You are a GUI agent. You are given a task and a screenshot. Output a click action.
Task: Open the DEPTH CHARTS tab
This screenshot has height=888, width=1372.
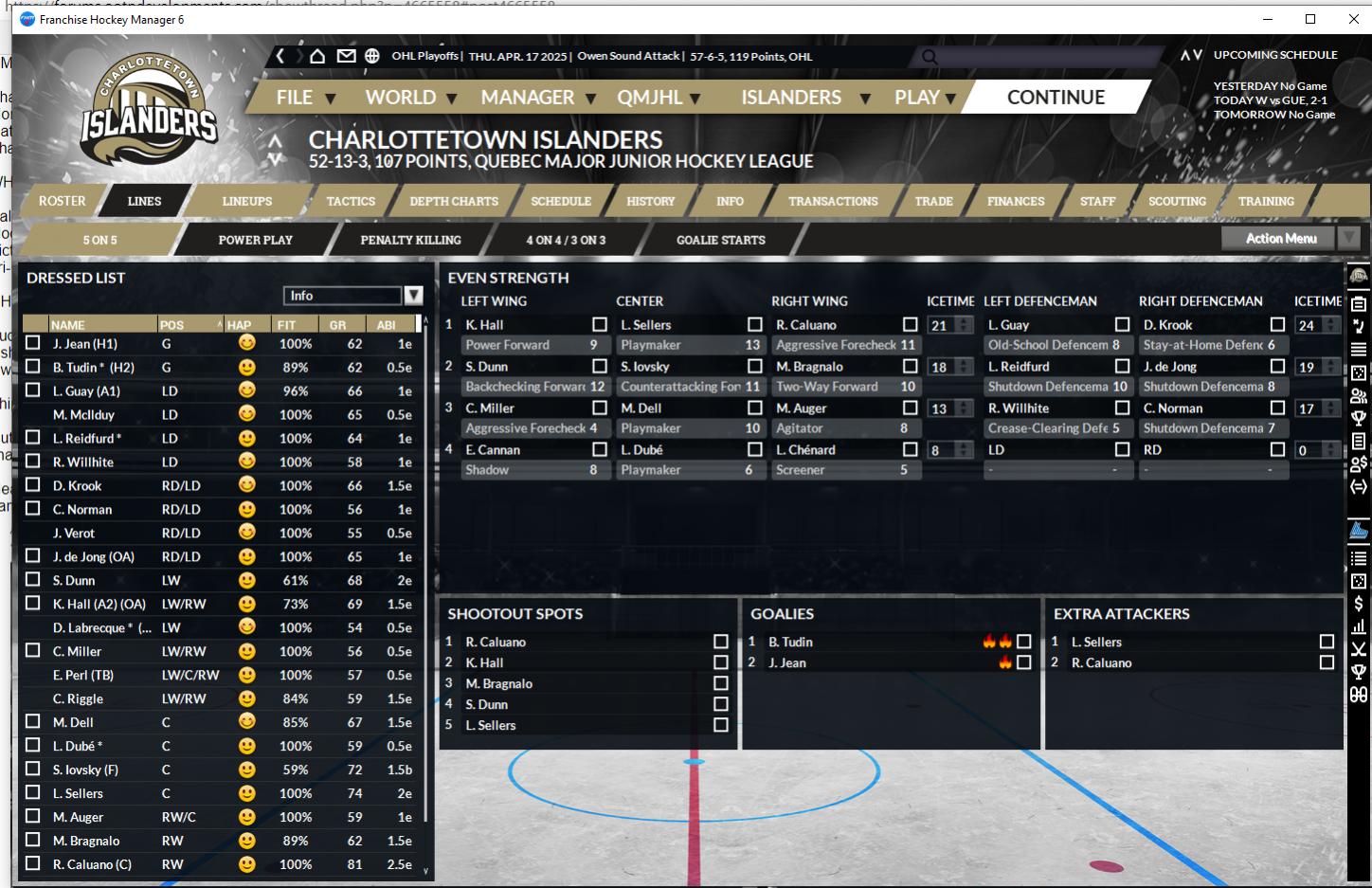(x=454, y=201)
